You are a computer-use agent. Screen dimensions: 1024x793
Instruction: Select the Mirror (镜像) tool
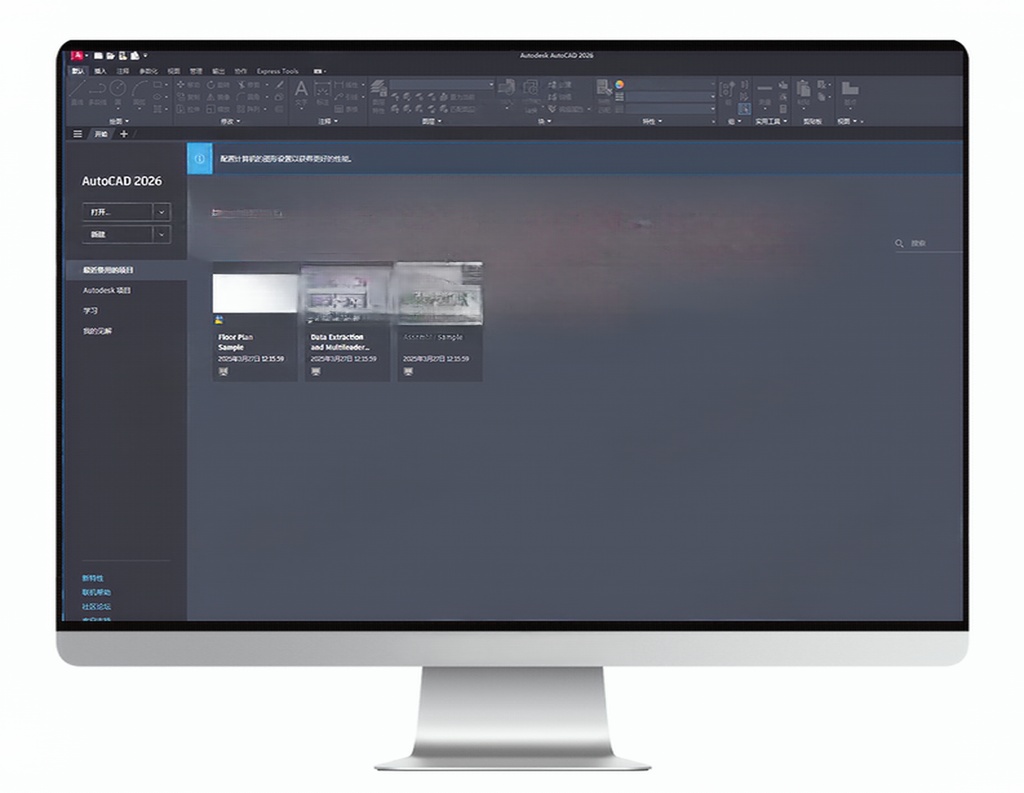(218, 97)
